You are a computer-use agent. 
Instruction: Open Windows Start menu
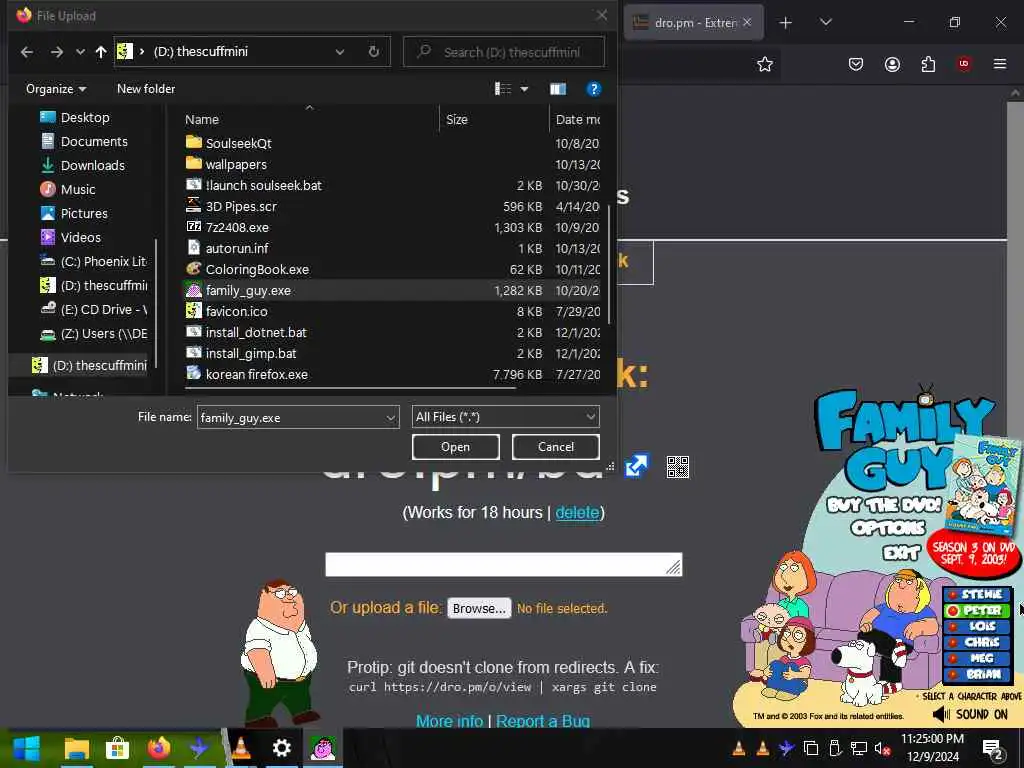click(26, 748)
